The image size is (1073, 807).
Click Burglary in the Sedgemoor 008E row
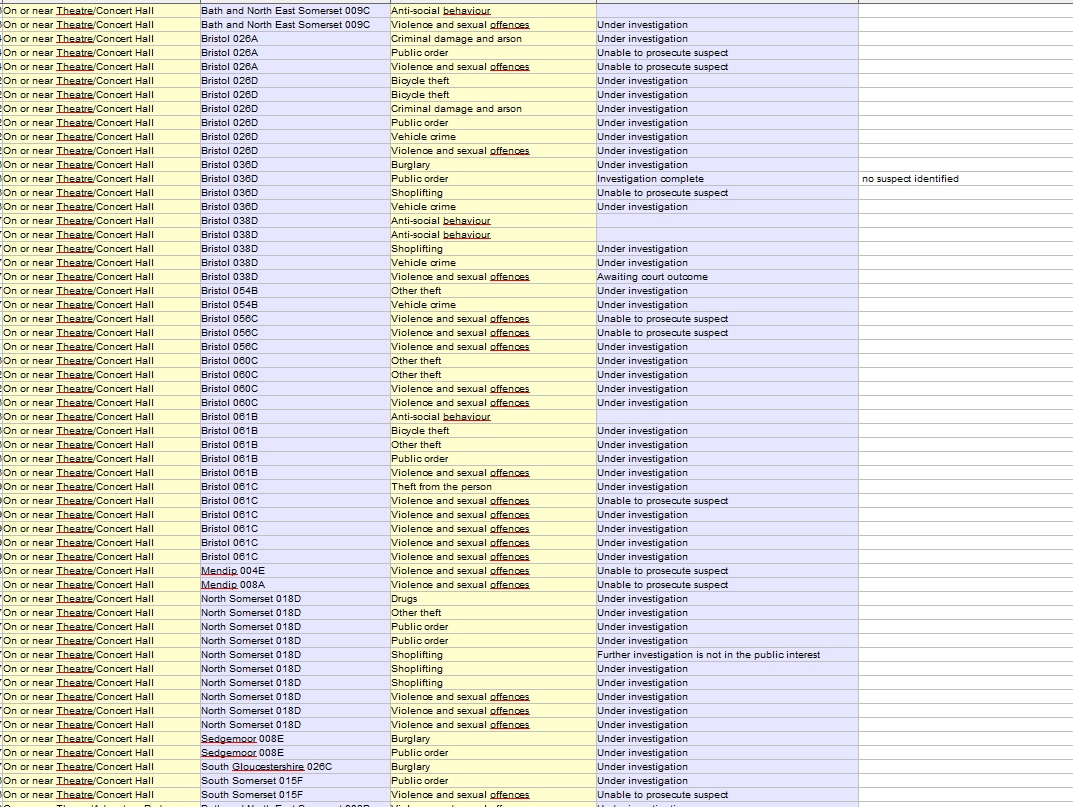point(411,739)
